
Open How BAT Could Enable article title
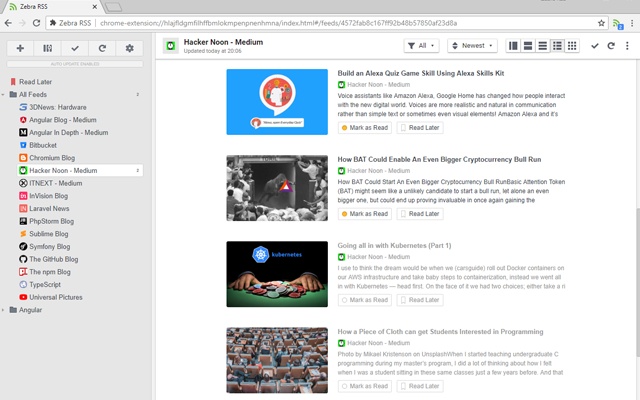tap(439, 159)
